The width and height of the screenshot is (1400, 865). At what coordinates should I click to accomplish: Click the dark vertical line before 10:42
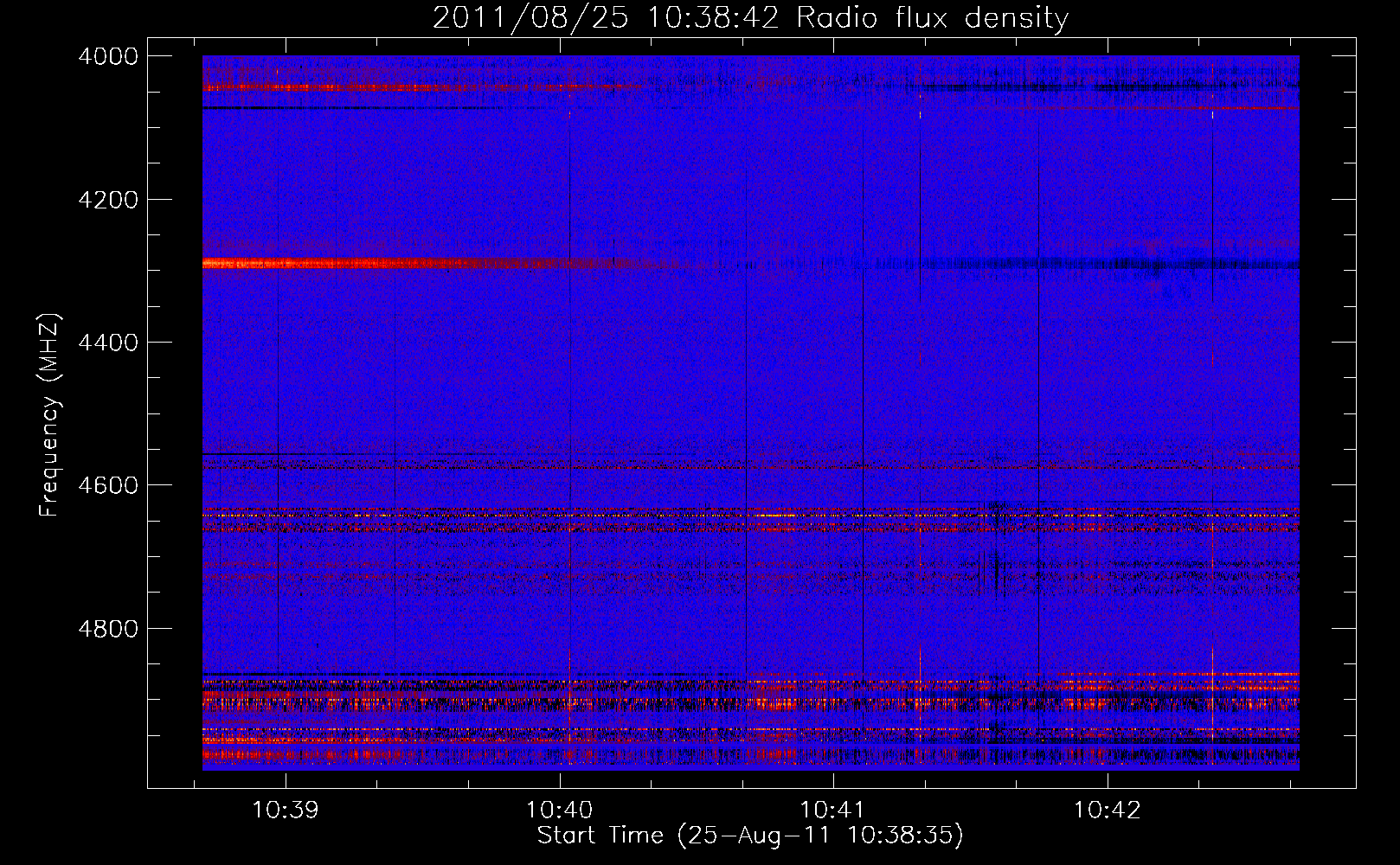pos(1038,389)
